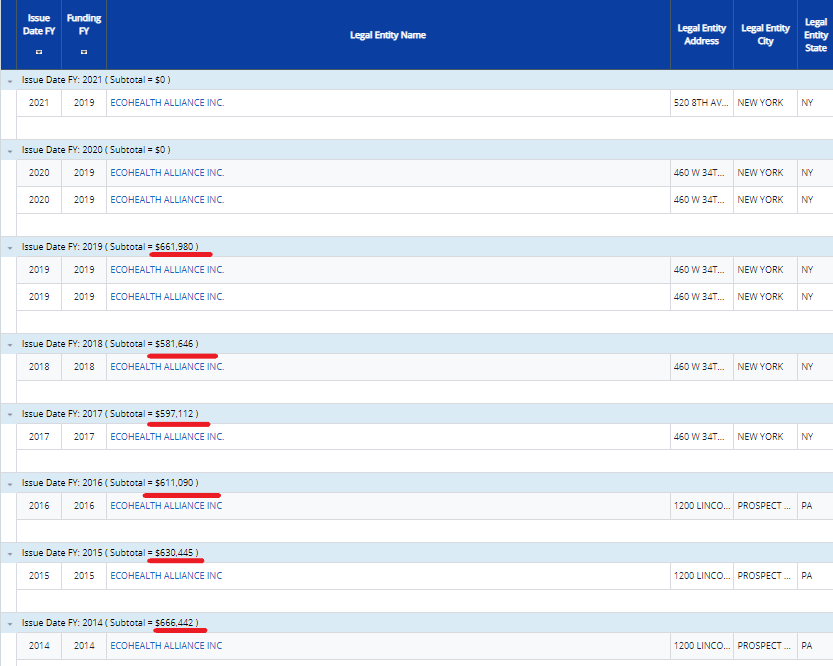Click the Funding FY header label
Screen dimensions: 833x666
pos(84,24)
